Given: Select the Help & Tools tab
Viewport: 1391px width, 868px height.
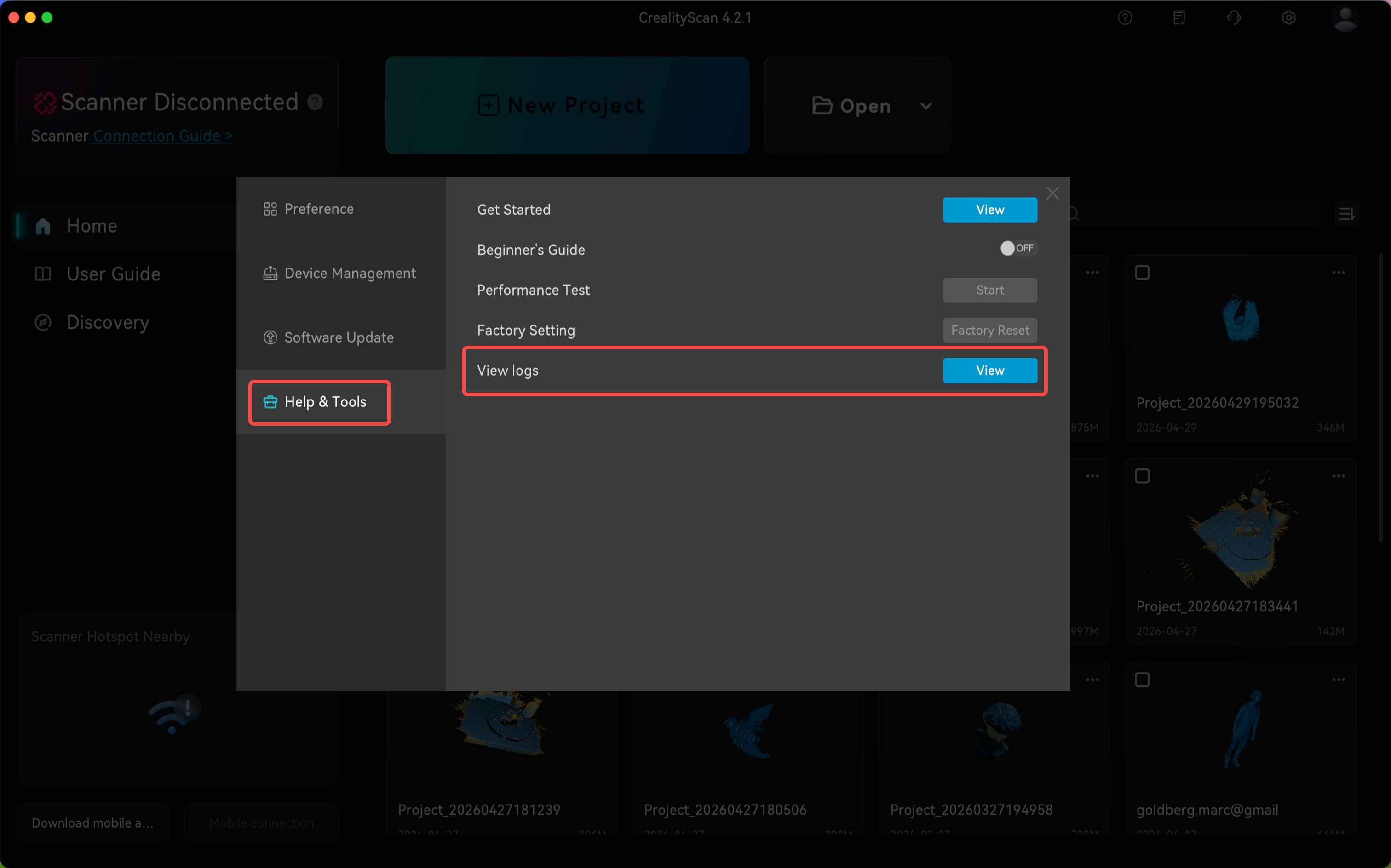Looking at the screenshot, I should tap(341, 402).
